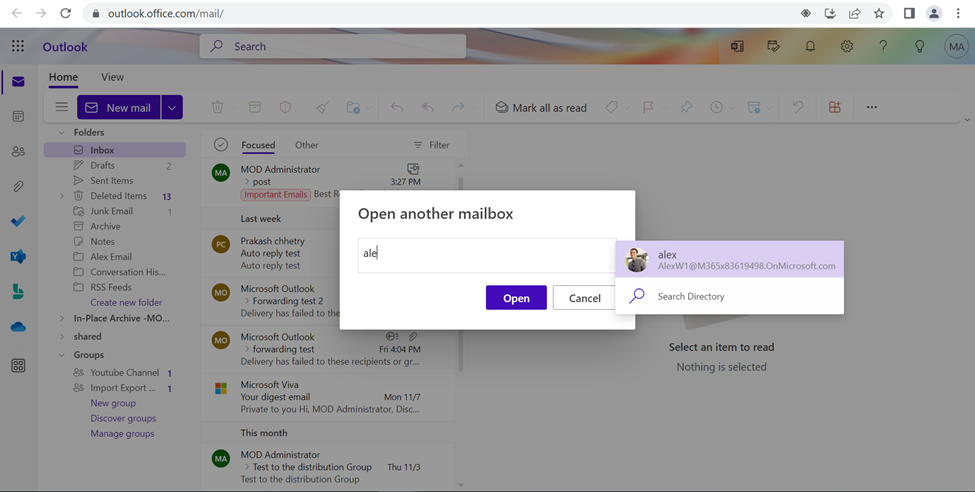Open the Files paperclip icon in left rail
Screen dimensions: 975x492
[18, 186]
